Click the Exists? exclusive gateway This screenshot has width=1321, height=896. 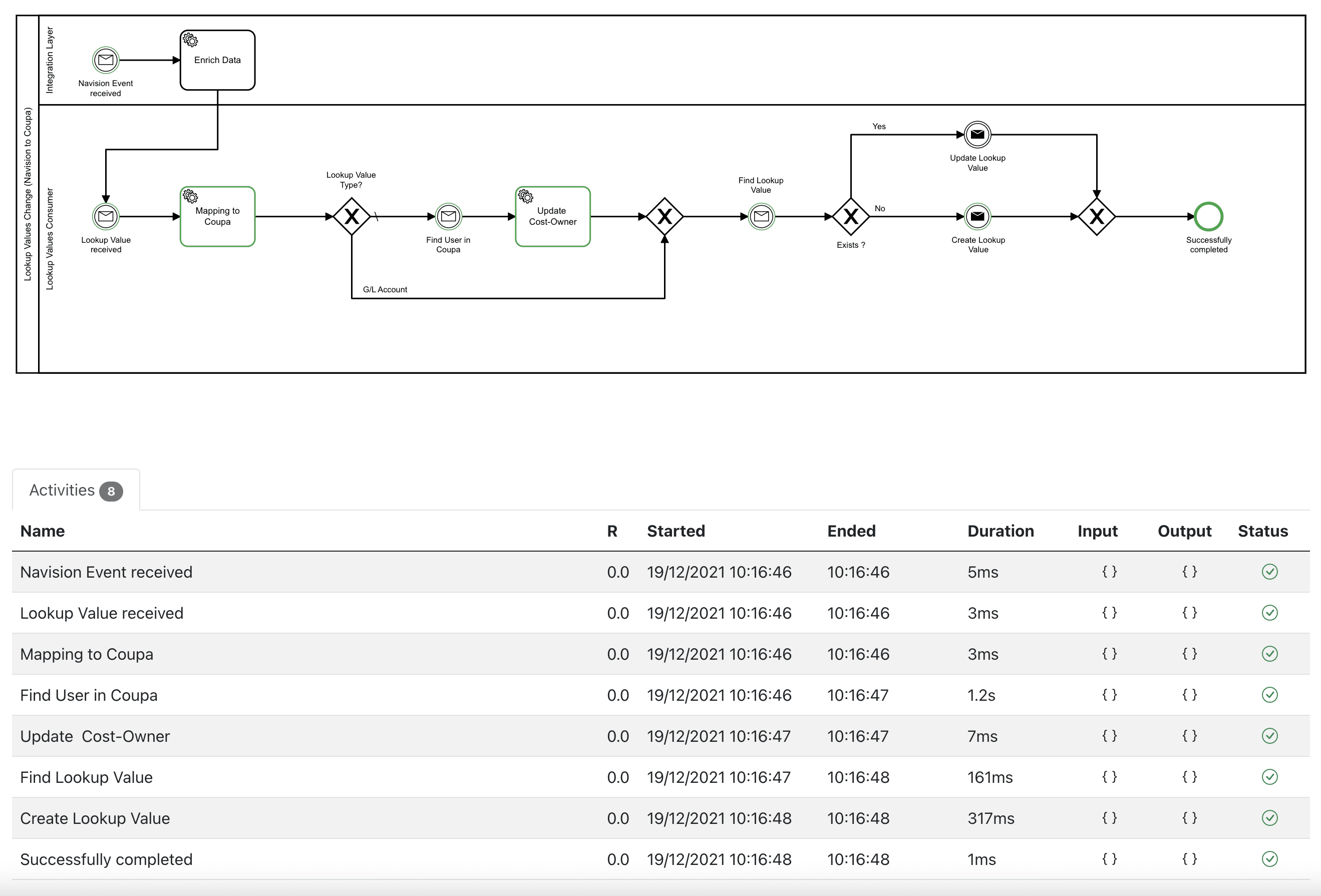pos(850,216)
